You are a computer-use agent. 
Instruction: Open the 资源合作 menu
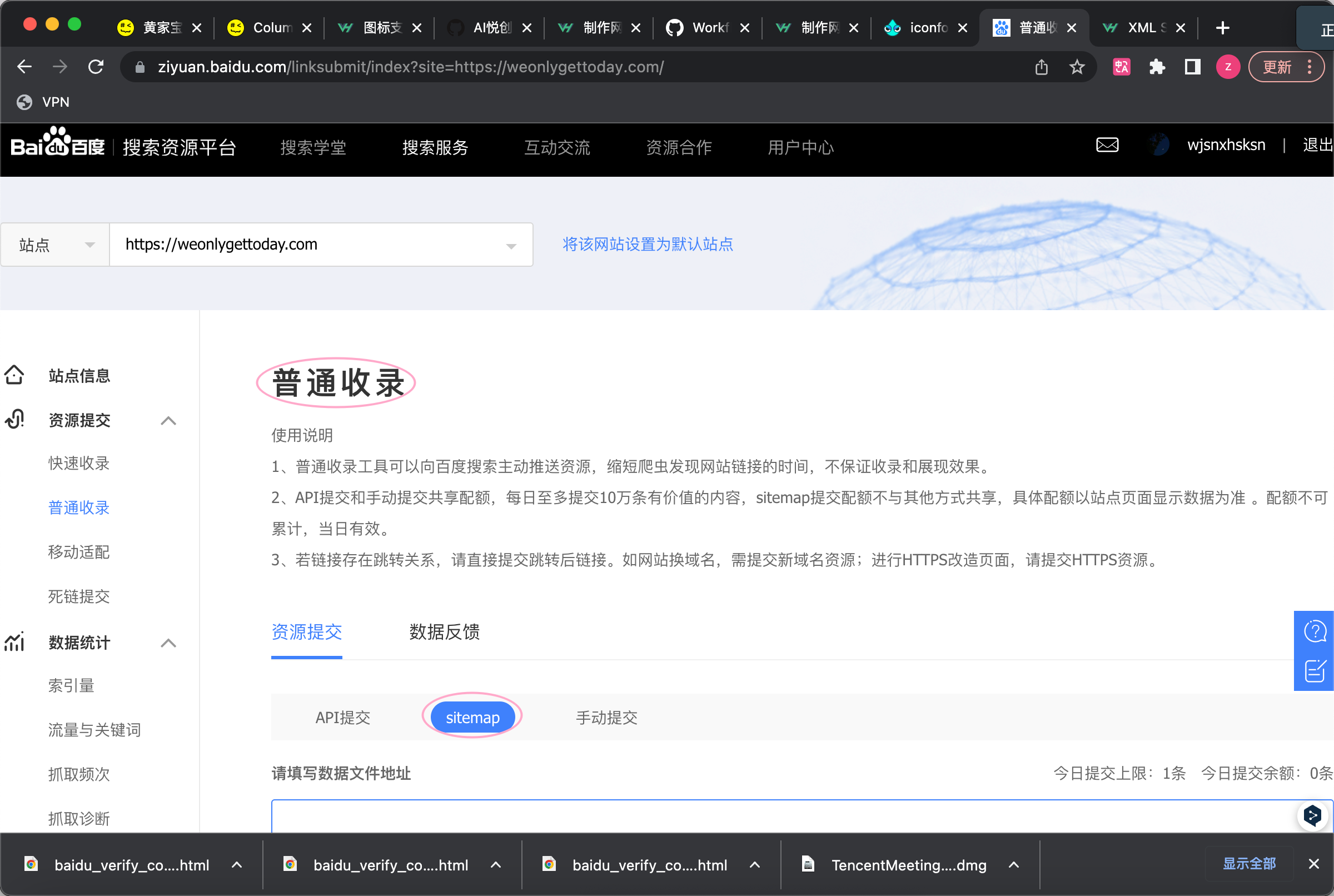click(x=679, y=147)
